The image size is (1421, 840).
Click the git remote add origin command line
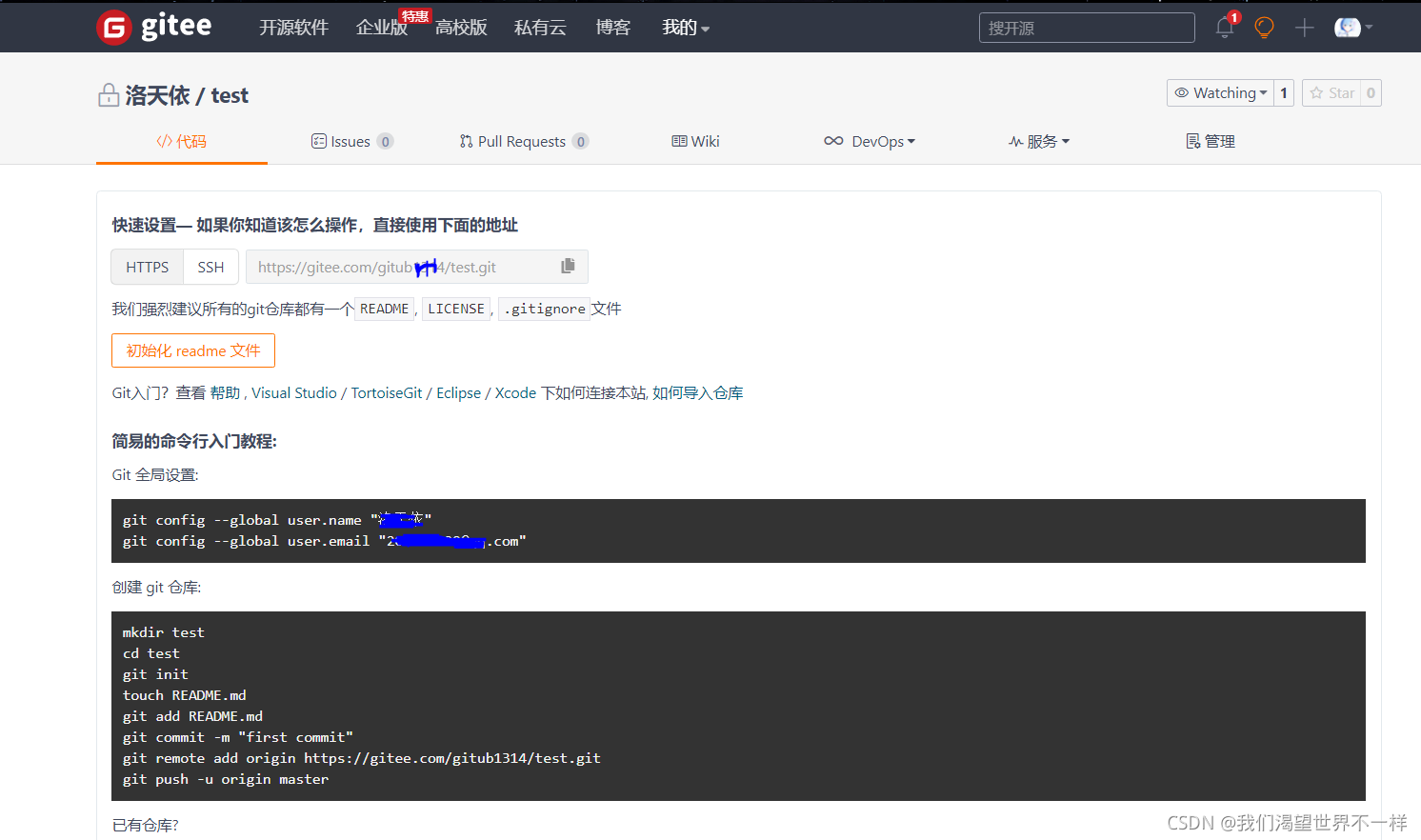click(362, 758)
